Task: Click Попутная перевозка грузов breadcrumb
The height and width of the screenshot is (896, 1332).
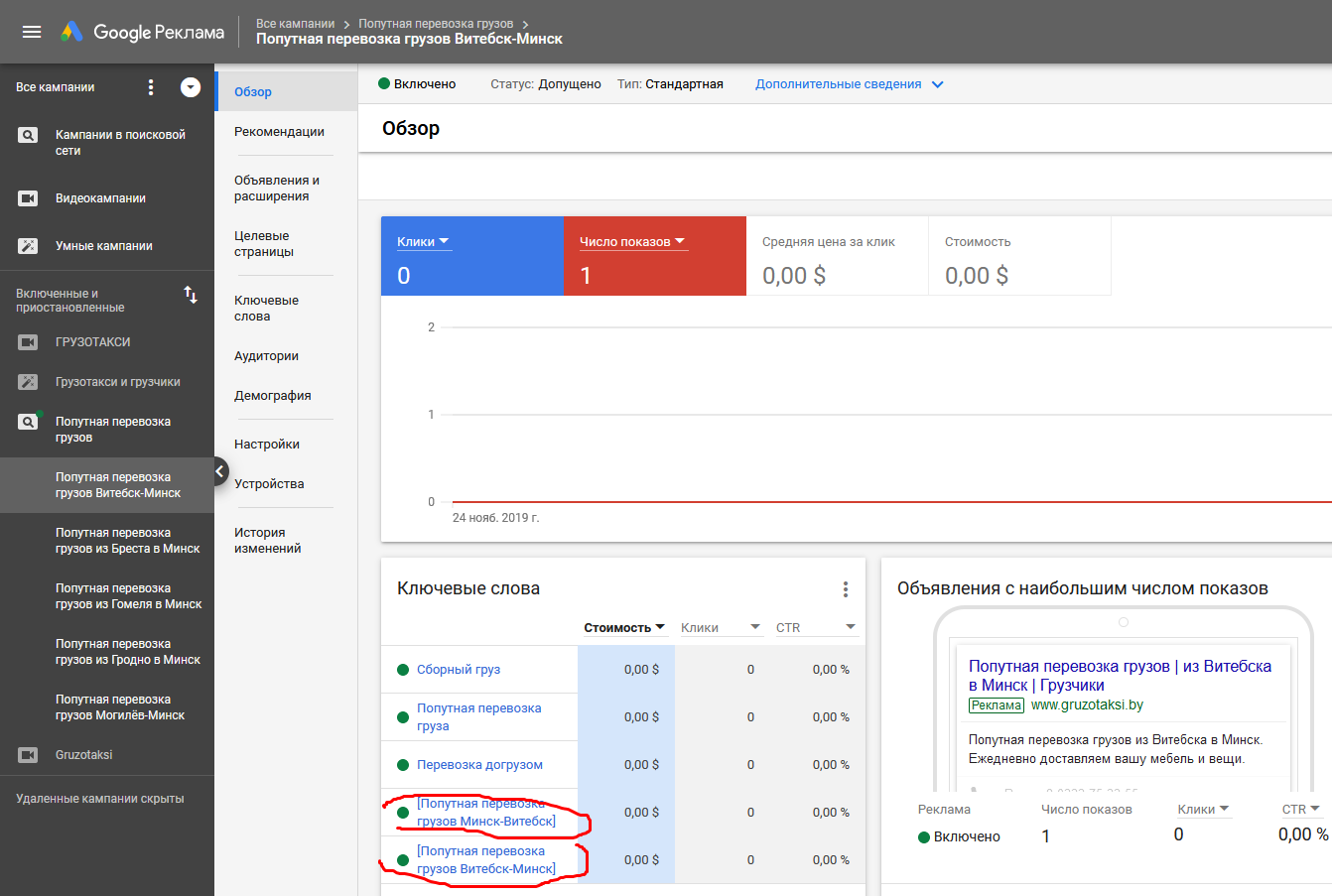Action: pos(436,23)
